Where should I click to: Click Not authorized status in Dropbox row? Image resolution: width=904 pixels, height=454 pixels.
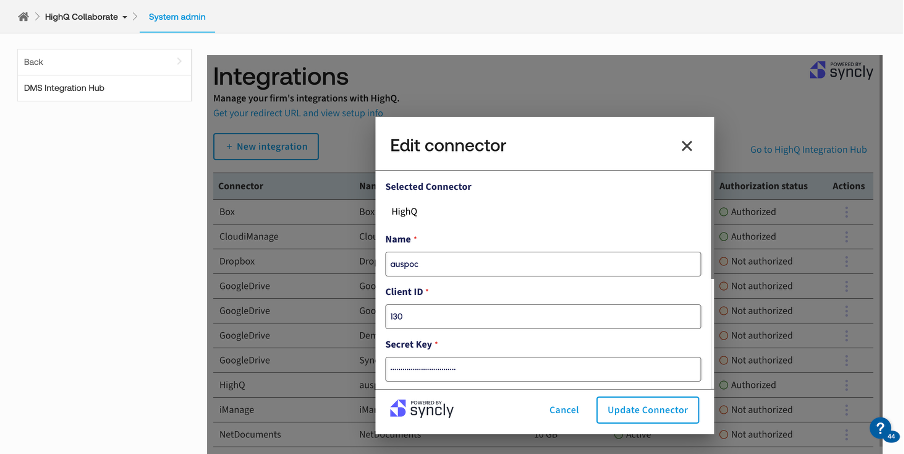click(756, 261)
